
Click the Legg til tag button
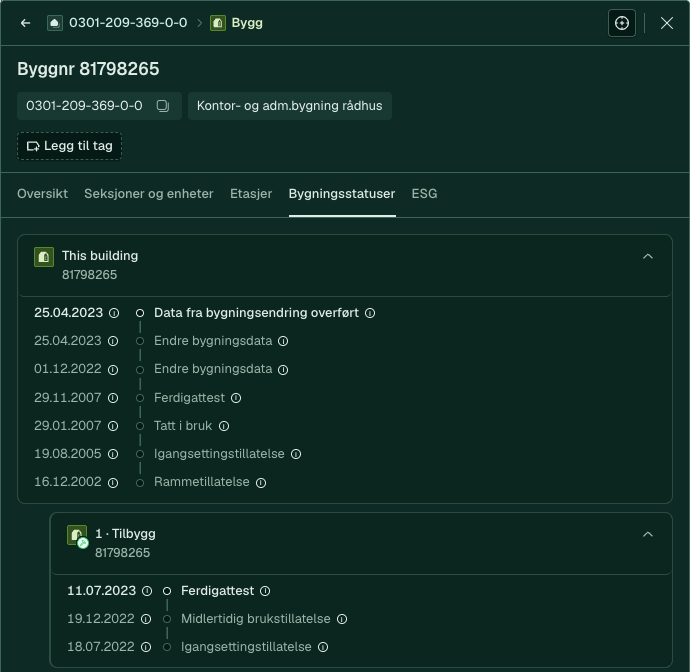(70, 146)
